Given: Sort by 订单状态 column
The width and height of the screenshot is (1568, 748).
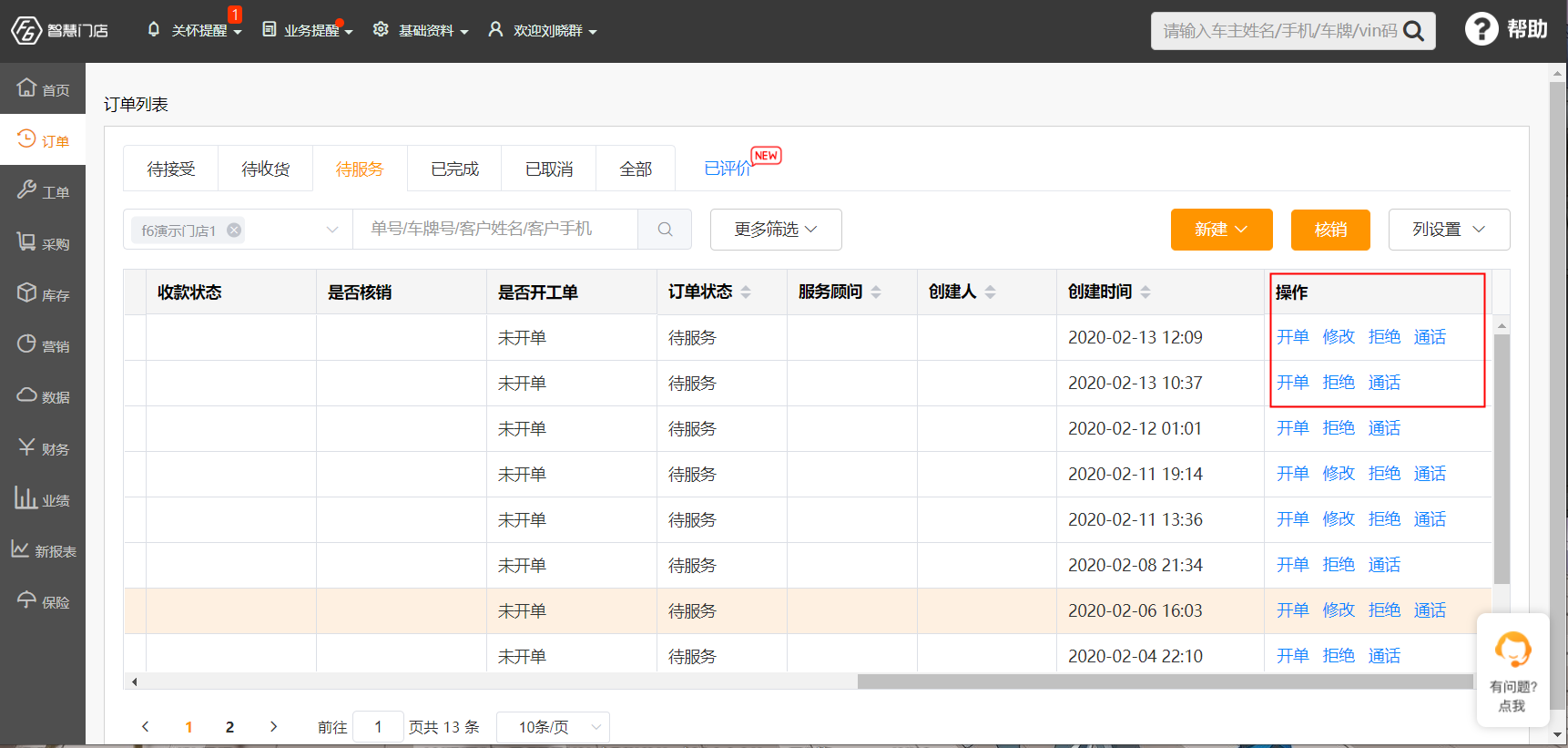Looking at the screenshot, I should [x=746, y=292].
